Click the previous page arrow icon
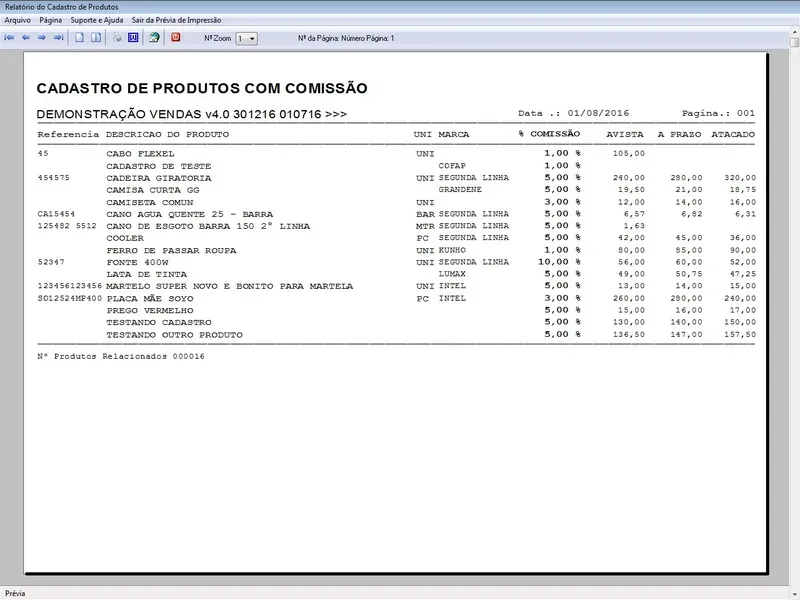This screenshot has height=600, width=800. [26, 38]
